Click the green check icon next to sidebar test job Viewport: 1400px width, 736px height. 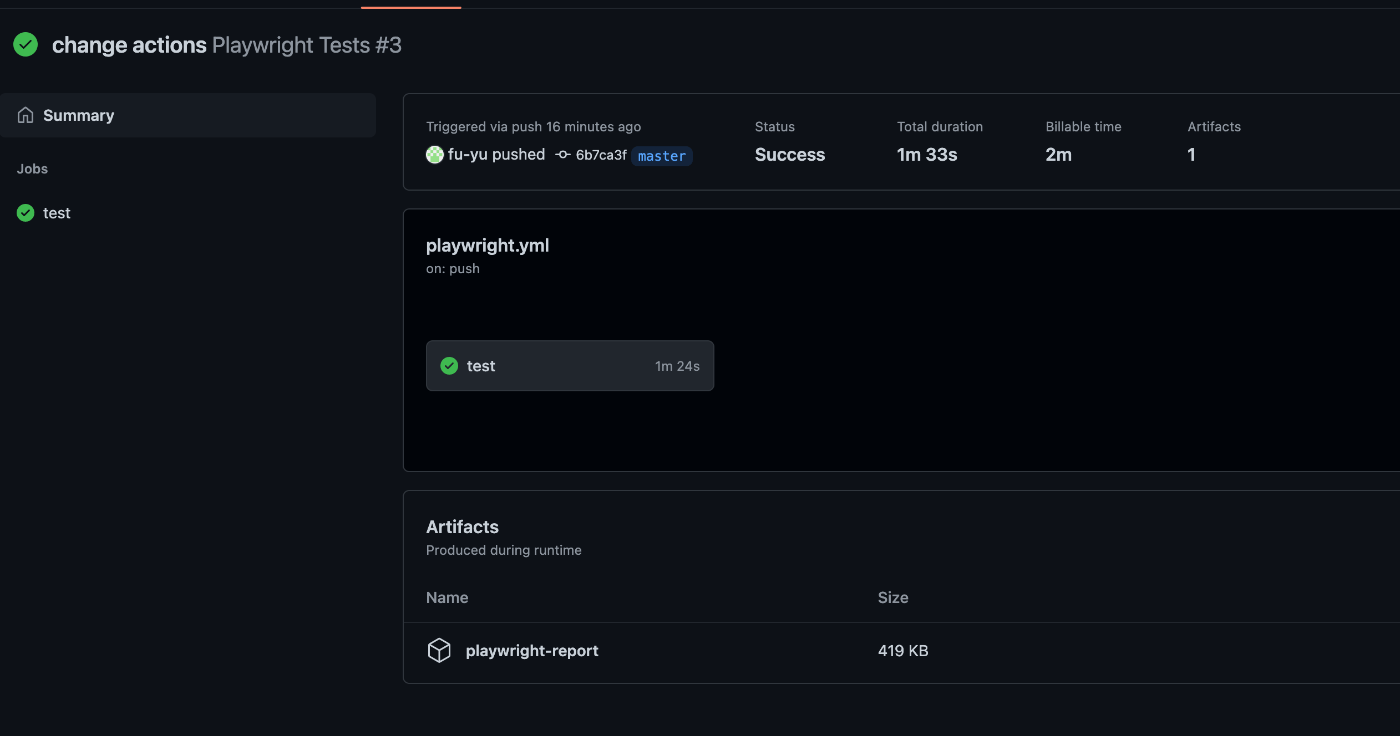click(x=26, y=213)
